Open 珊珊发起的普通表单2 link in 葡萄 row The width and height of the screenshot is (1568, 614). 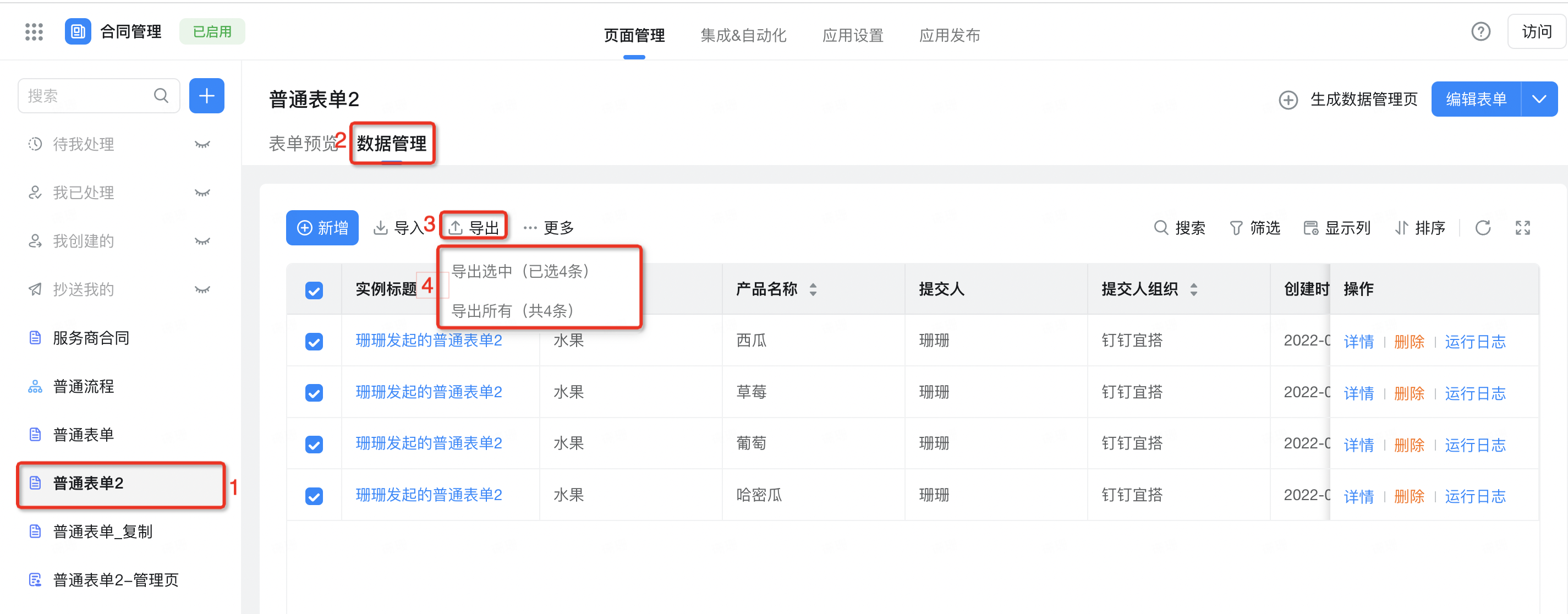[429, 443]
